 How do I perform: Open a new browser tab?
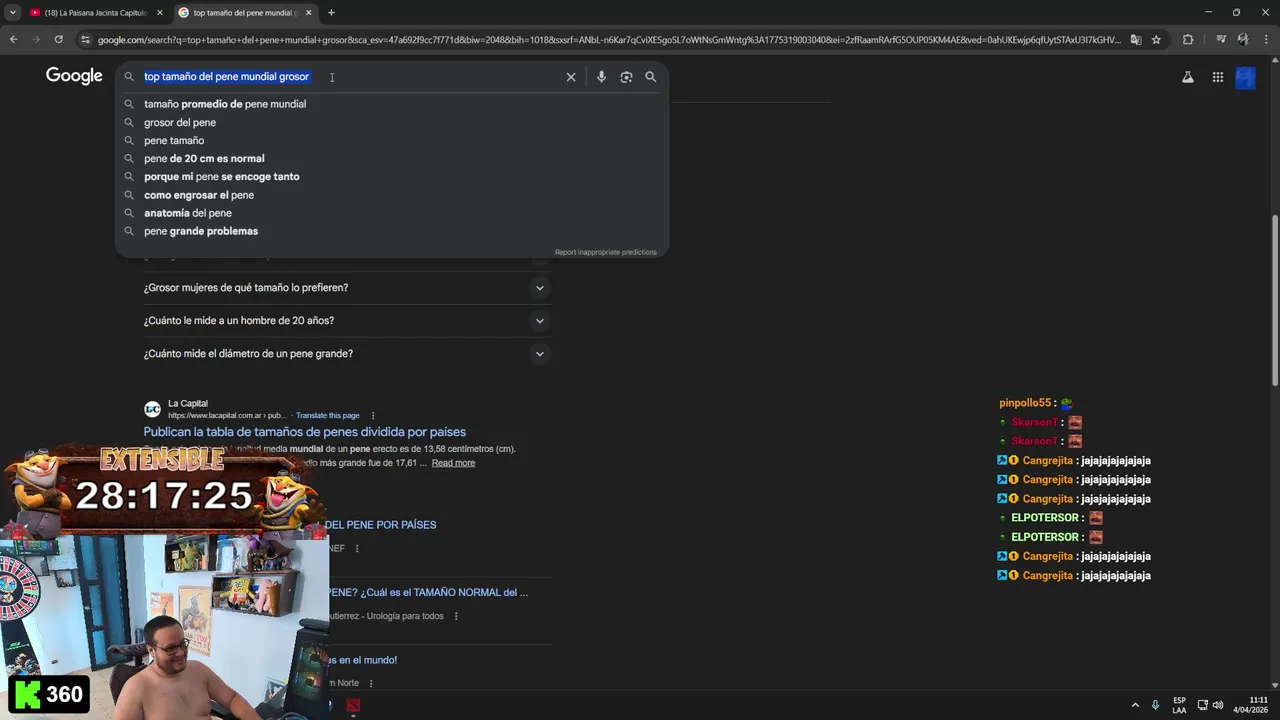point(331,13)
